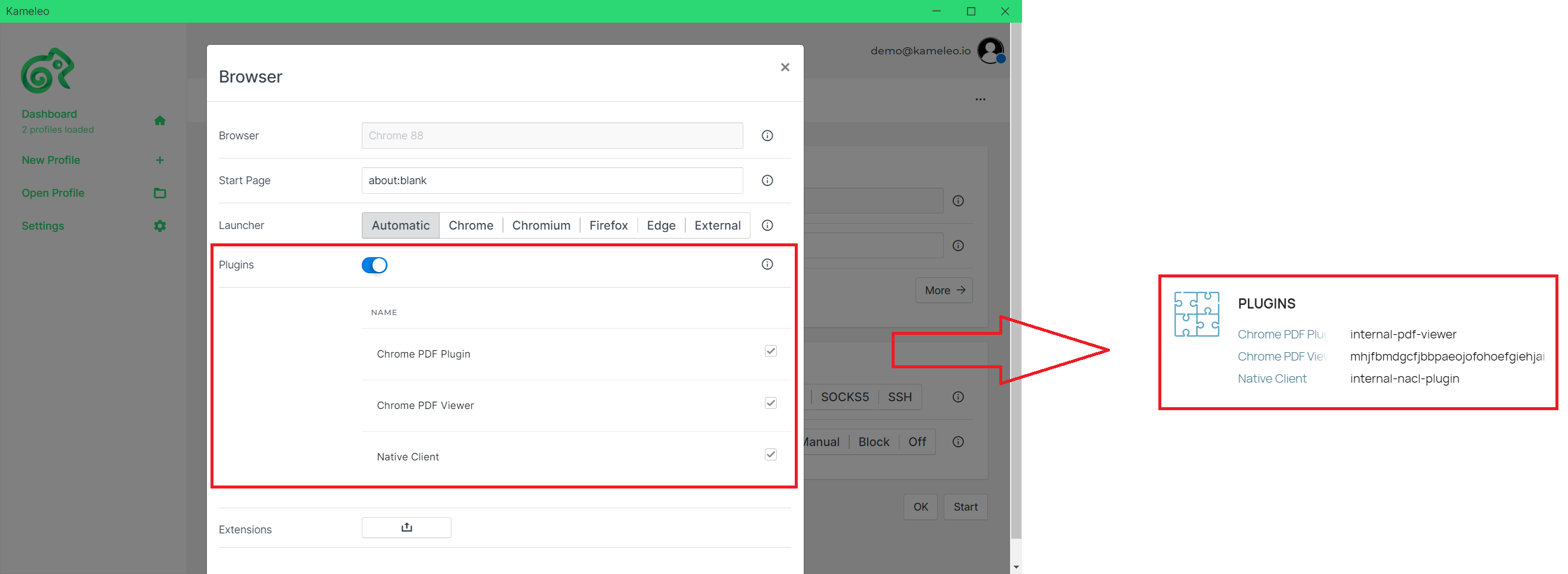Click the Start button
The height and width of the screenshot is (574, 1568).
pos(965,507)
